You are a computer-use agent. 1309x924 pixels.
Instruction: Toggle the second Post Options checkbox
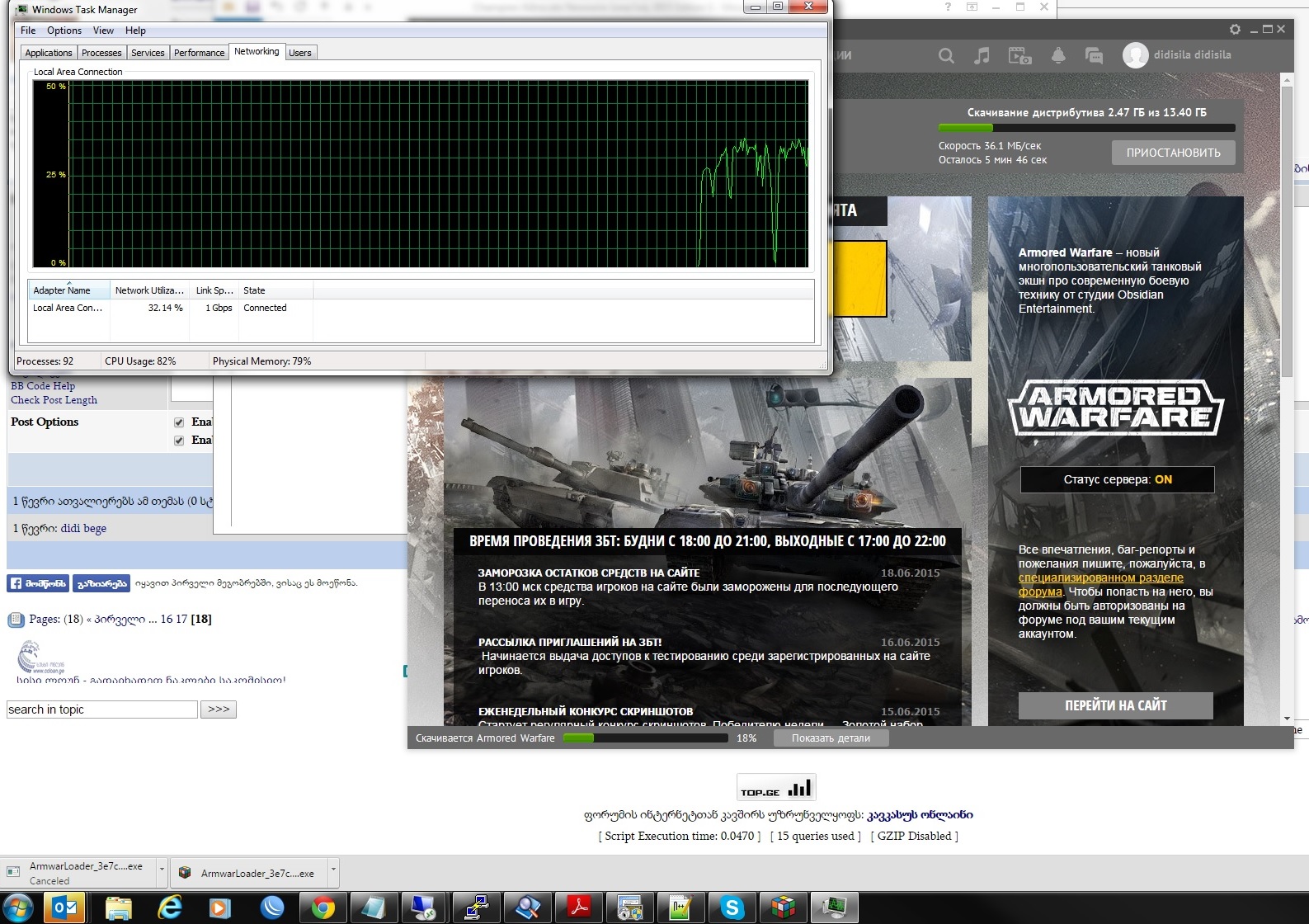pyautogui.click(x=179, y=441)
